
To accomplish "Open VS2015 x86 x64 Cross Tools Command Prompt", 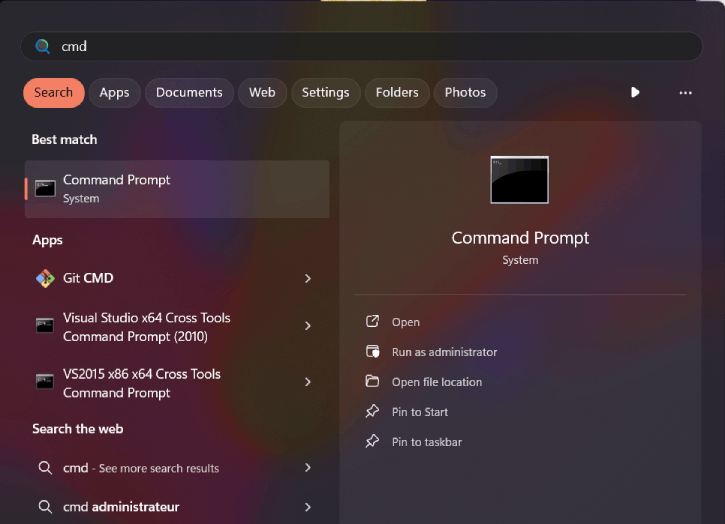I will coord(177,382).
